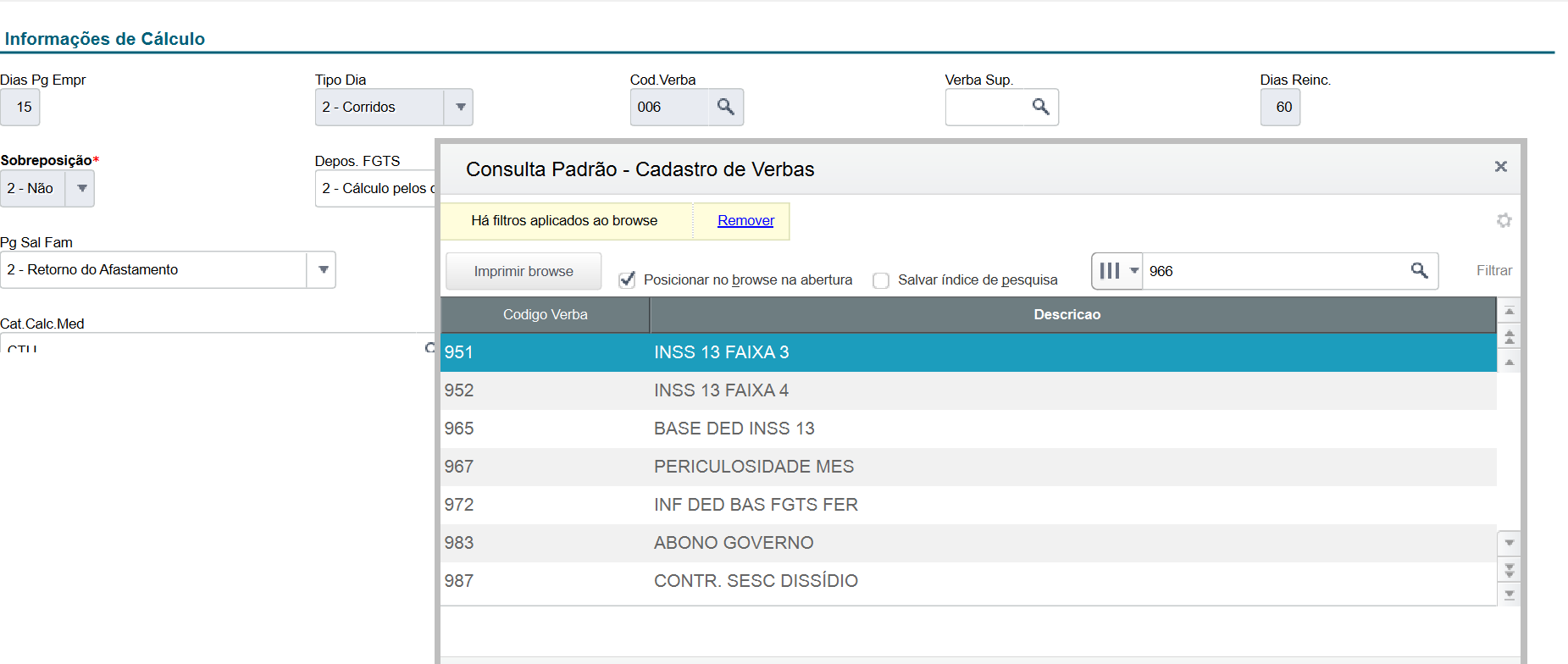
Task: Focus the search field containing 966
Action: click(1273, 271)
